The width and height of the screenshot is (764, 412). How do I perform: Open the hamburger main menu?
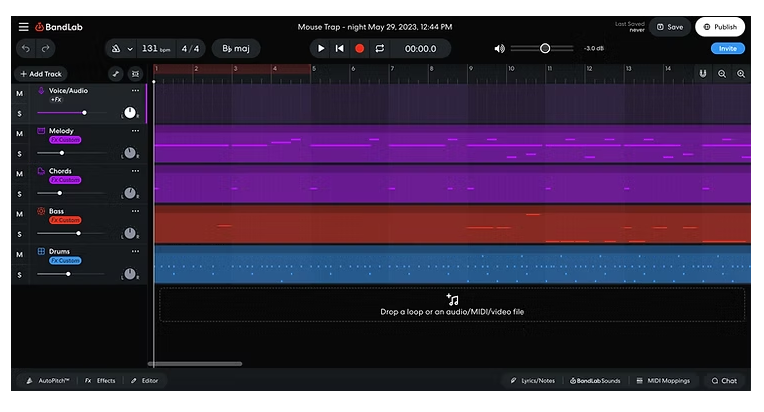pyautogui.click(x=23, y=27)
